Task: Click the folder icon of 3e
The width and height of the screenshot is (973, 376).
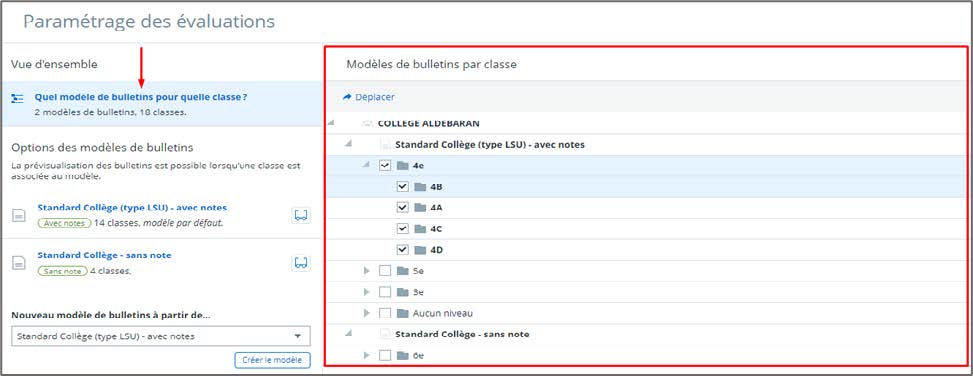Action: 402,292
